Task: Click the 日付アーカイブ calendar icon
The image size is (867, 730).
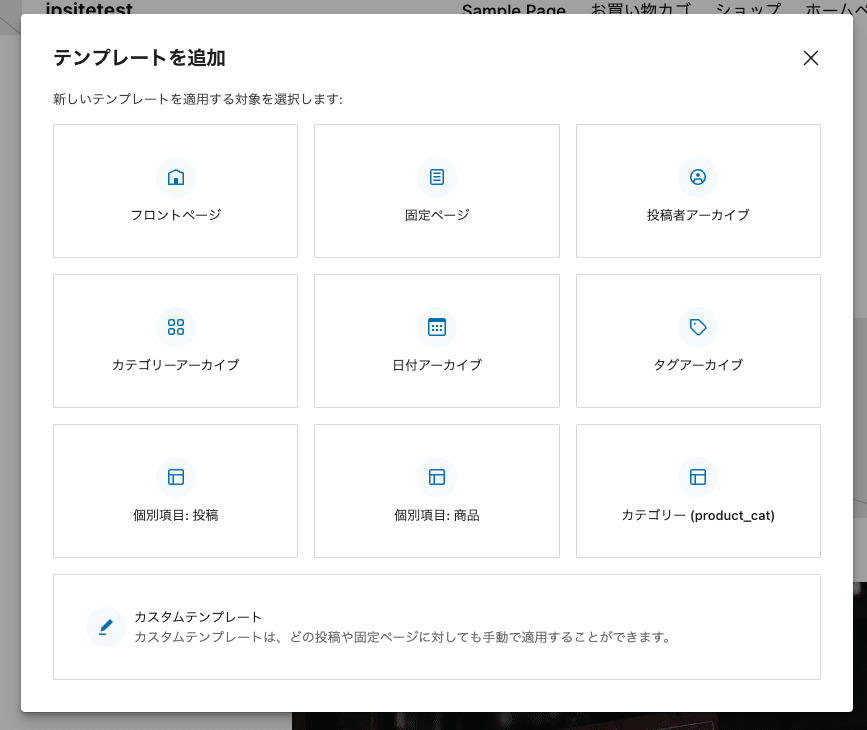Action: point(437,326)
